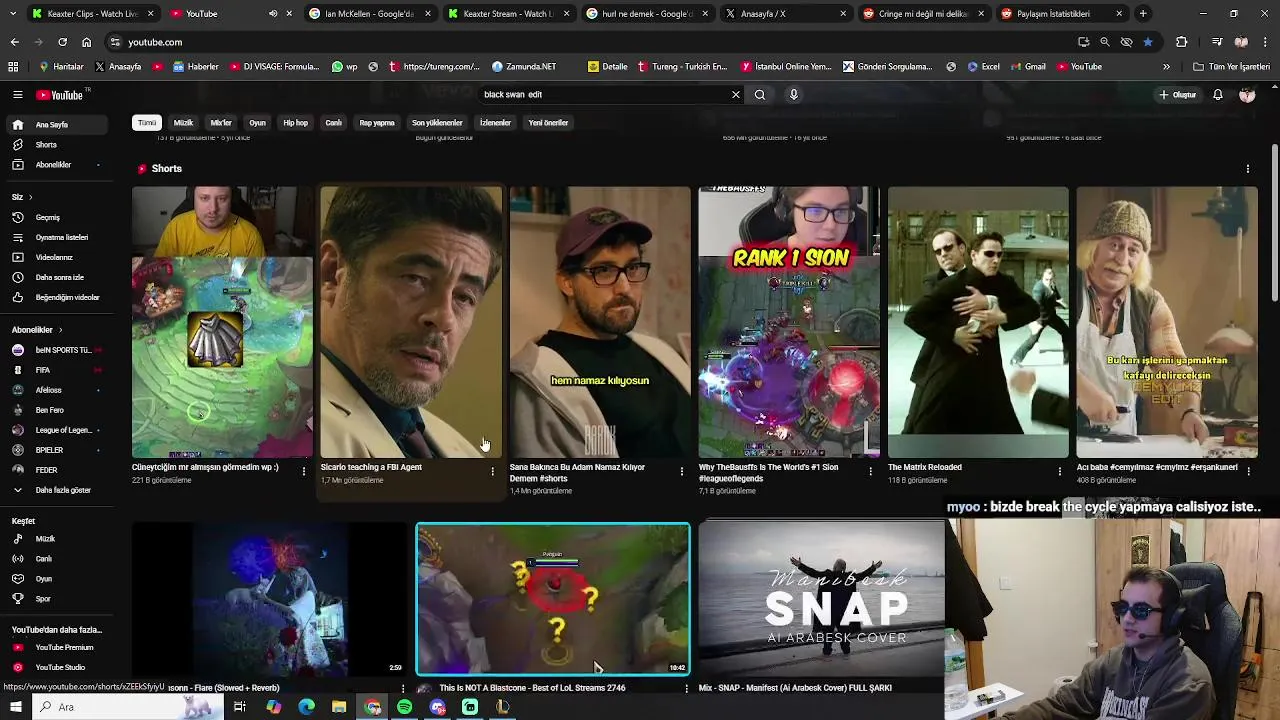Go to Ana Sayfa in the sidebar
Image resolution: width=1280 pixels, height=720 pixels.
[x=56, y=125]
